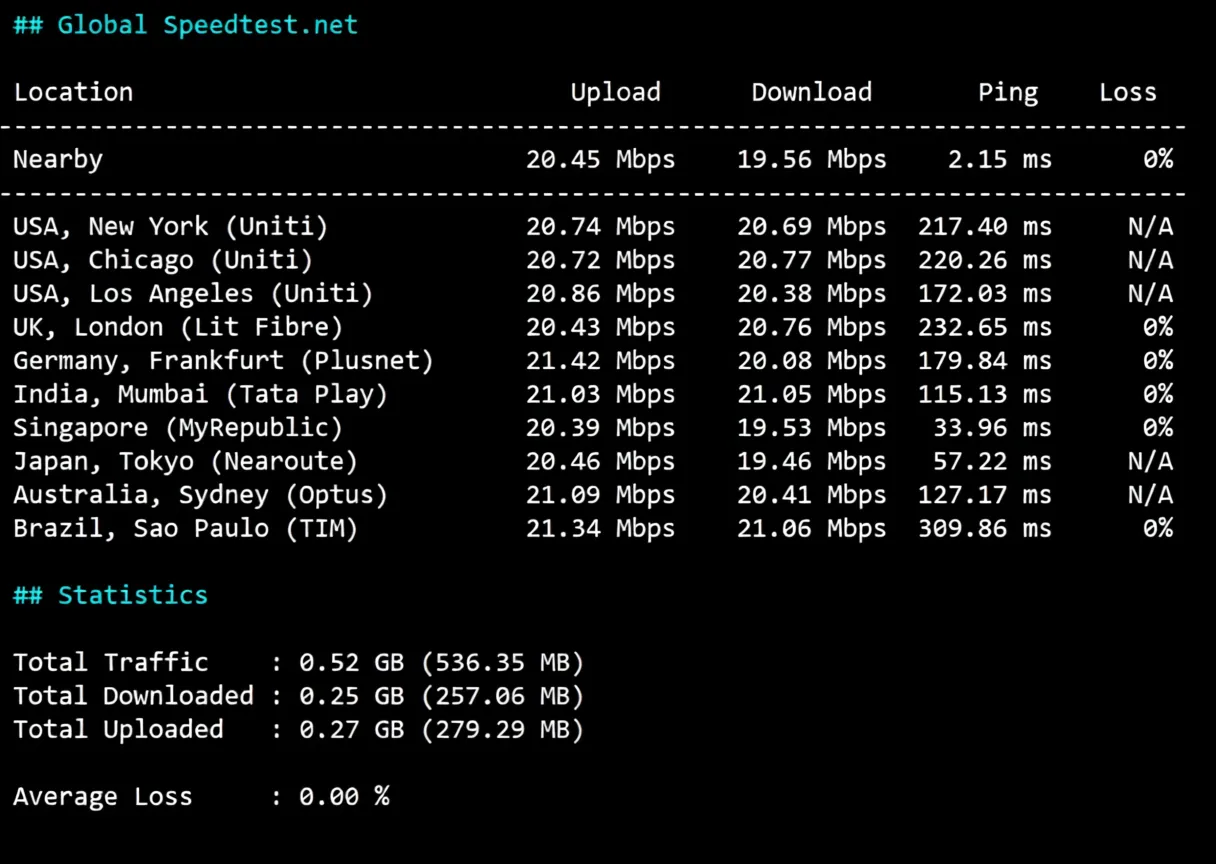The image size is (1216, 864).
Task: Select the Ping column header
Action: [1007, 92]
